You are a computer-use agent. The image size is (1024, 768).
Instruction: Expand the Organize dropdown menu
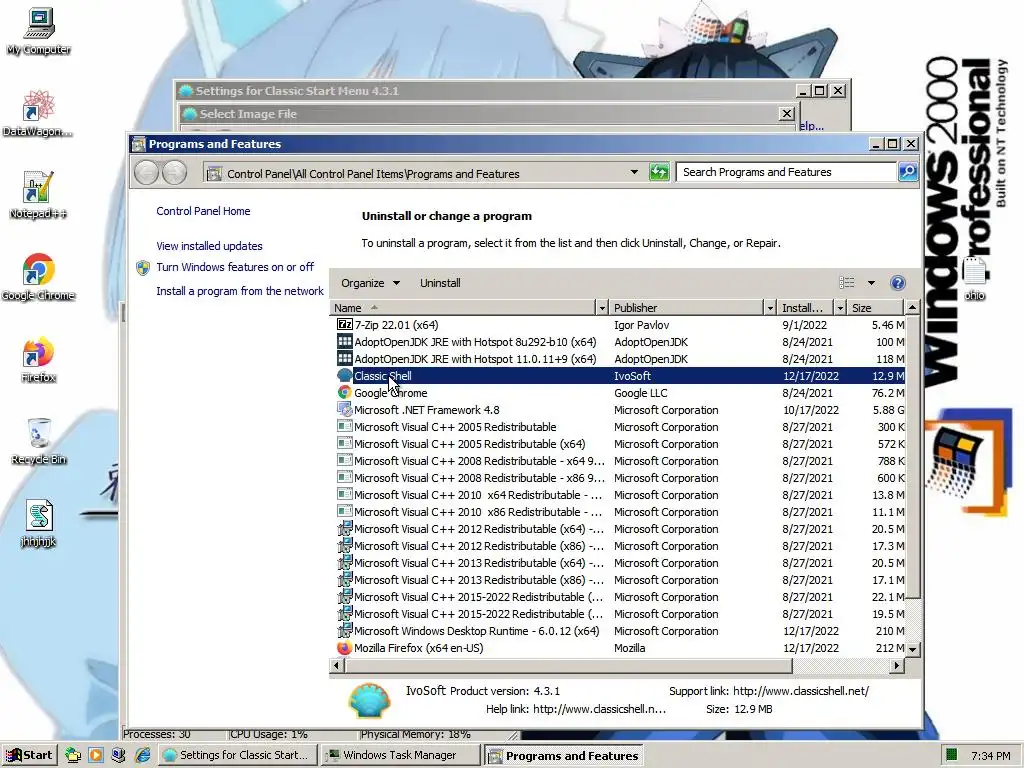tap(370, 283)
